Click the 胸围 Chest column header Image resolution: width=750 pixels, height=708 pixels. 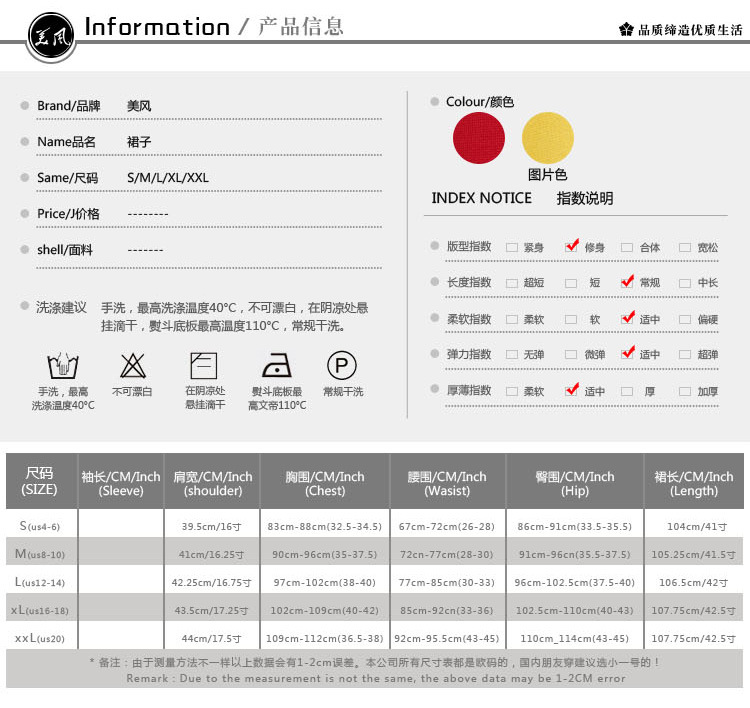point(325,481)
